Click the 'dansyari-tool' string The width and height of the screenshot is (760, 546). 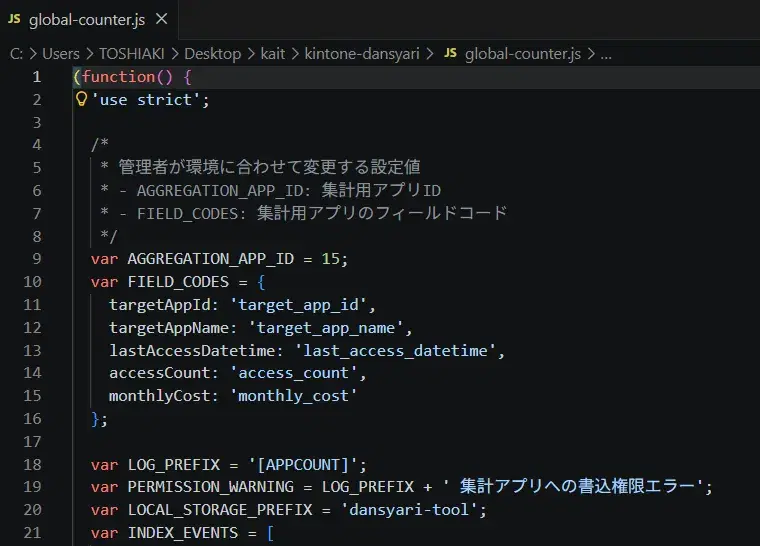tap(409, 510)
